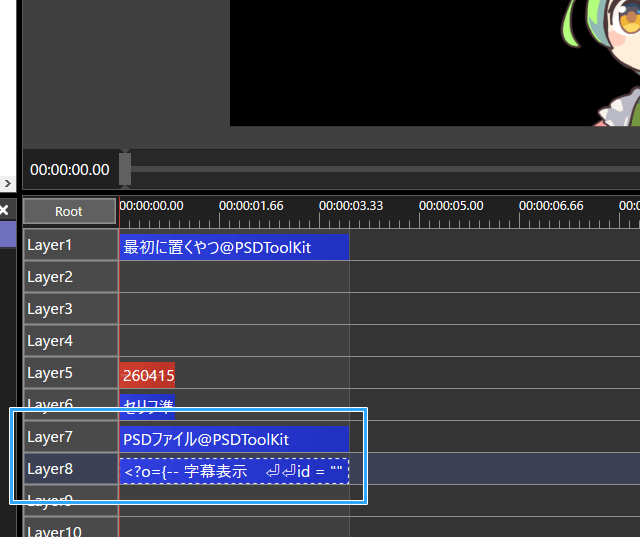Select the red 260415 object on Layer5
Screen dimensions: 640x537
point(147,376)
